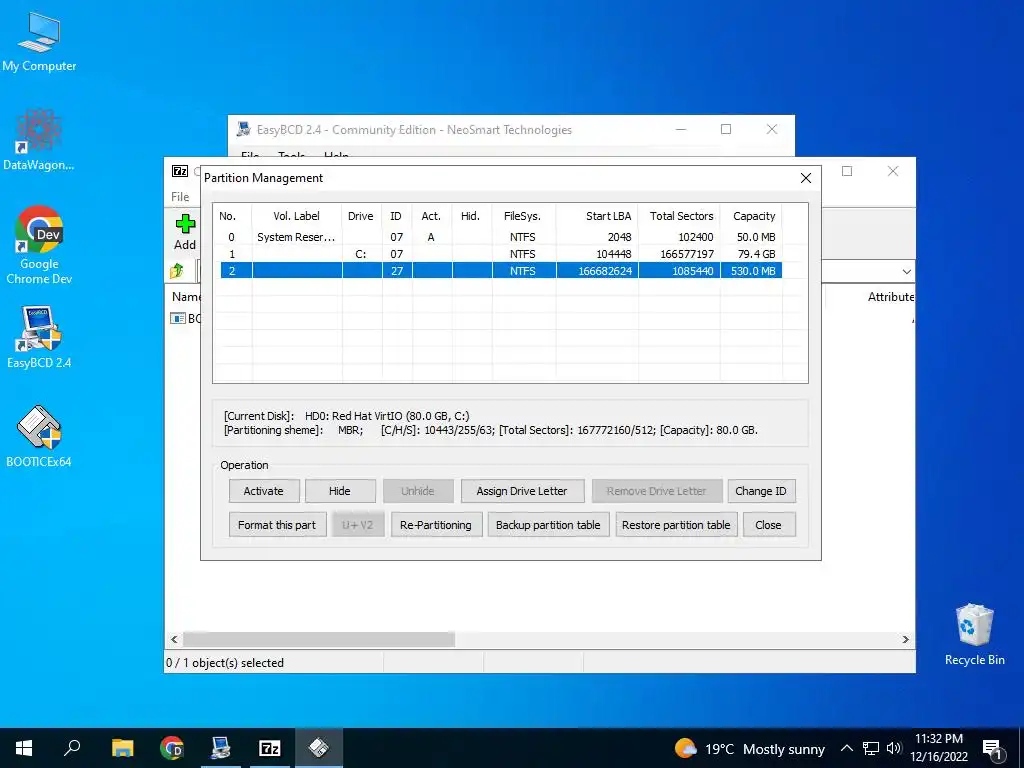Click the Change ID button
The width and height of the screenshot is (1024, 768).
[x=761, y=491]
